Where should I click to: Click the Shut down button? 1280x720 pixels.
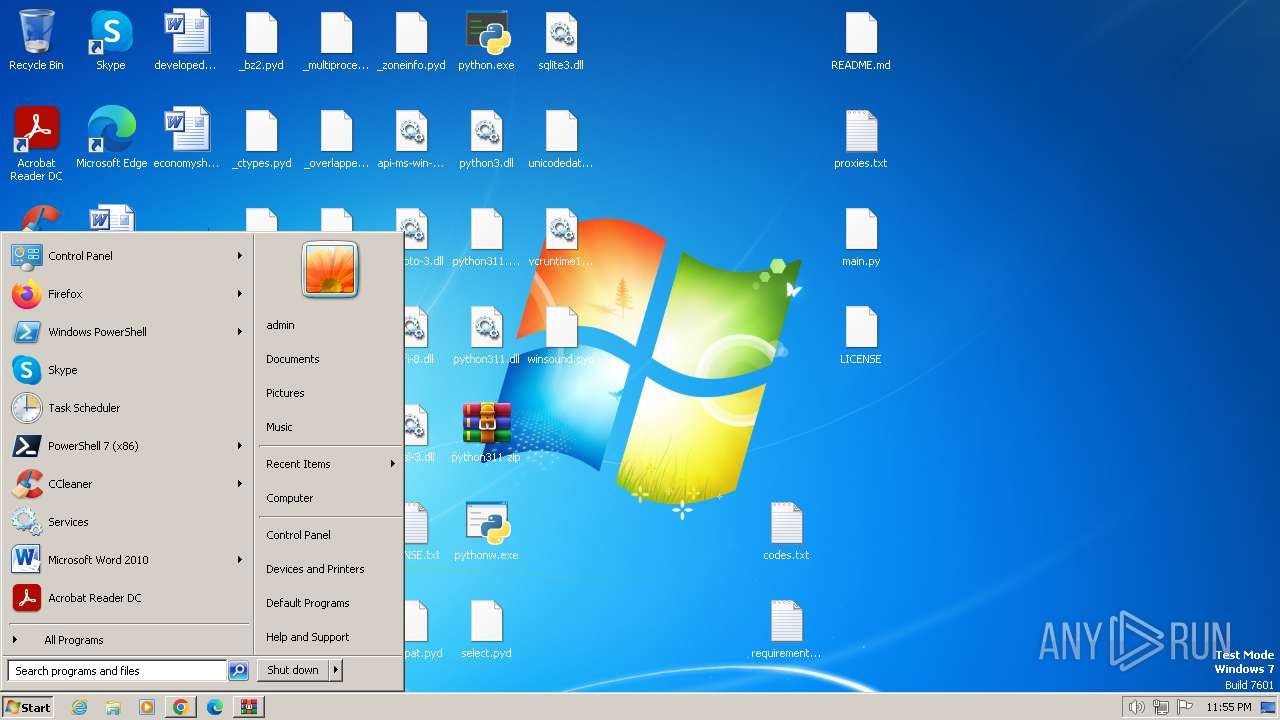(x=293, y=670)
